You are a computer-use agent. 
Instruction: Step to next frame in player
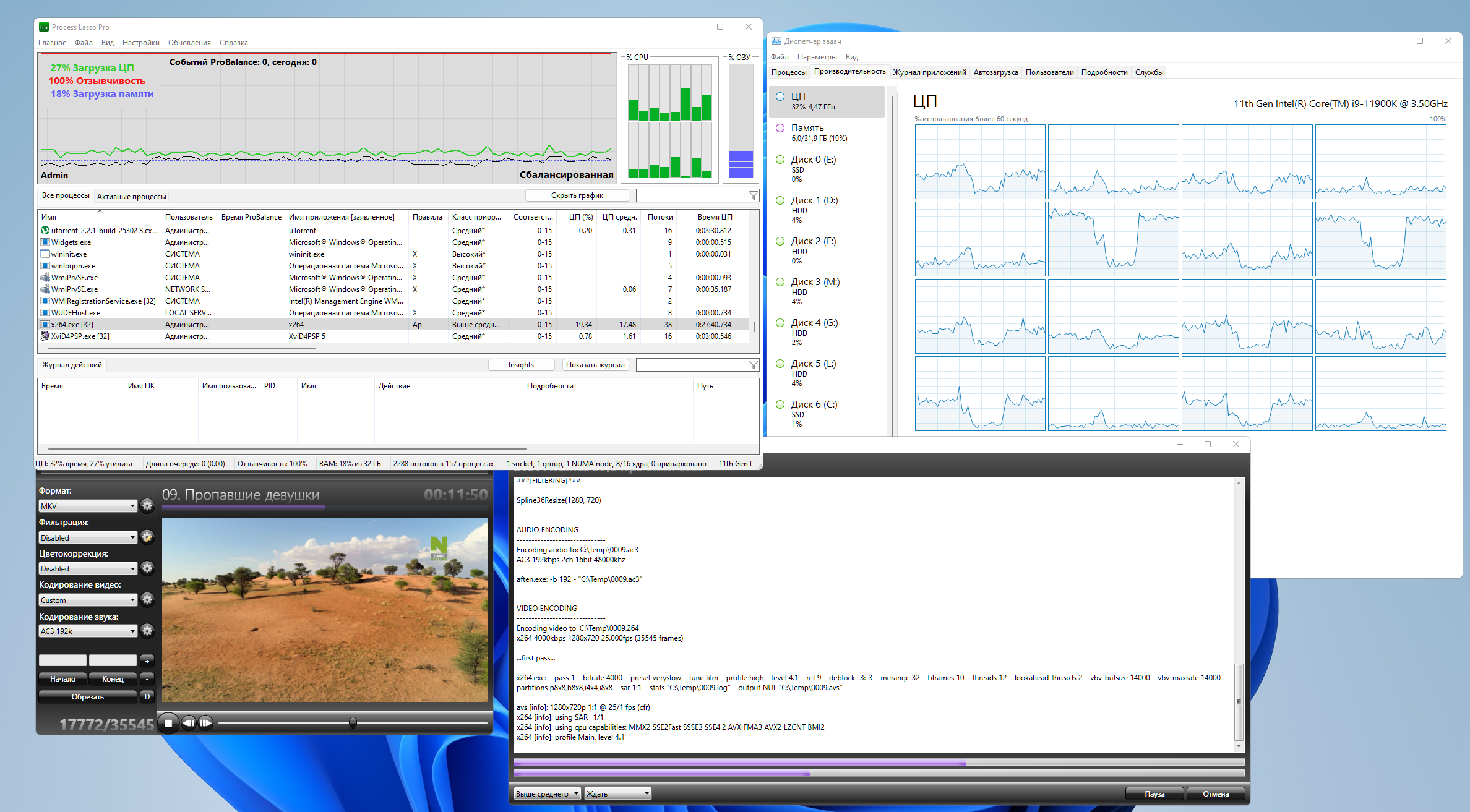[x=206, y=722]
